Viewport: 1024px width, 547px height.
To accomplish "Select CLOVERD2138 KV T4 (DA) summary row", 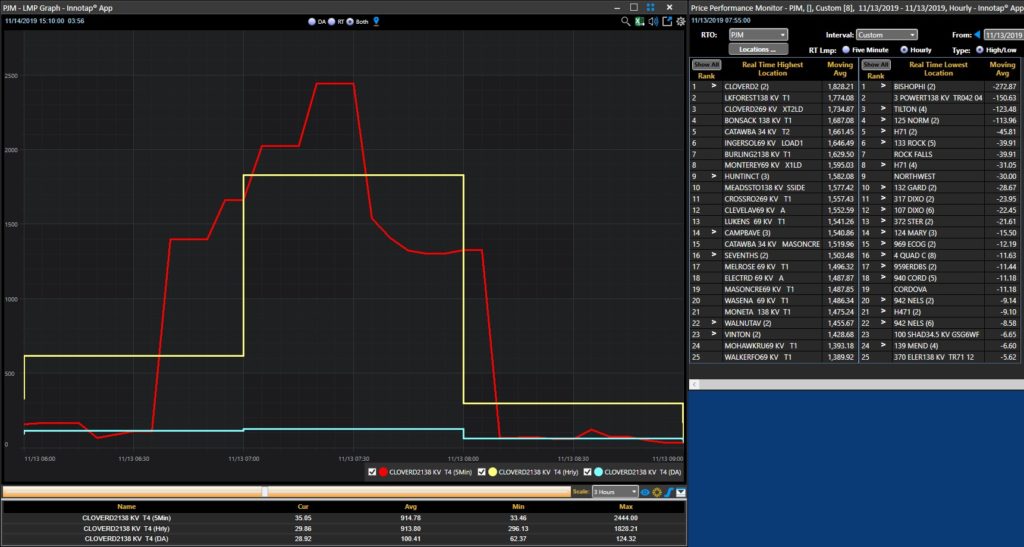I will pos(344,539).
